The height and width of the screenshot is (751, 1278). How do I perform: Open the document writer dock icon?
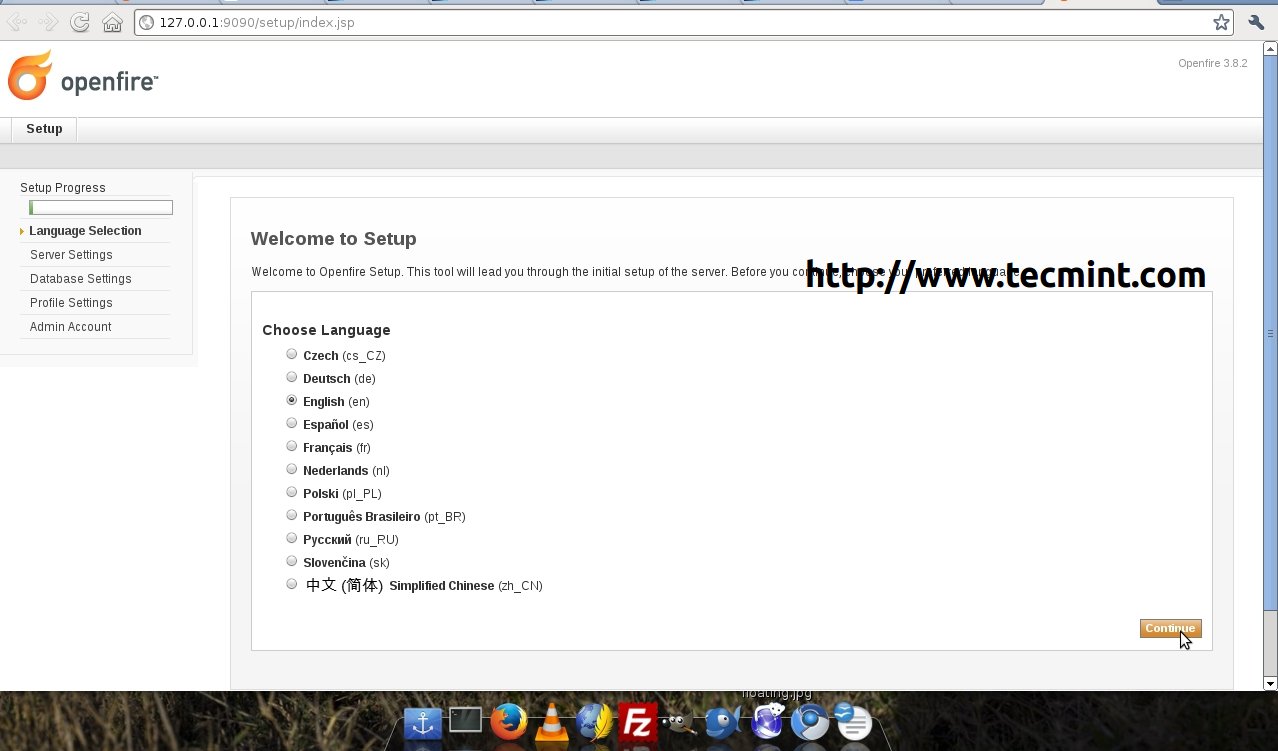coord(853,721)
